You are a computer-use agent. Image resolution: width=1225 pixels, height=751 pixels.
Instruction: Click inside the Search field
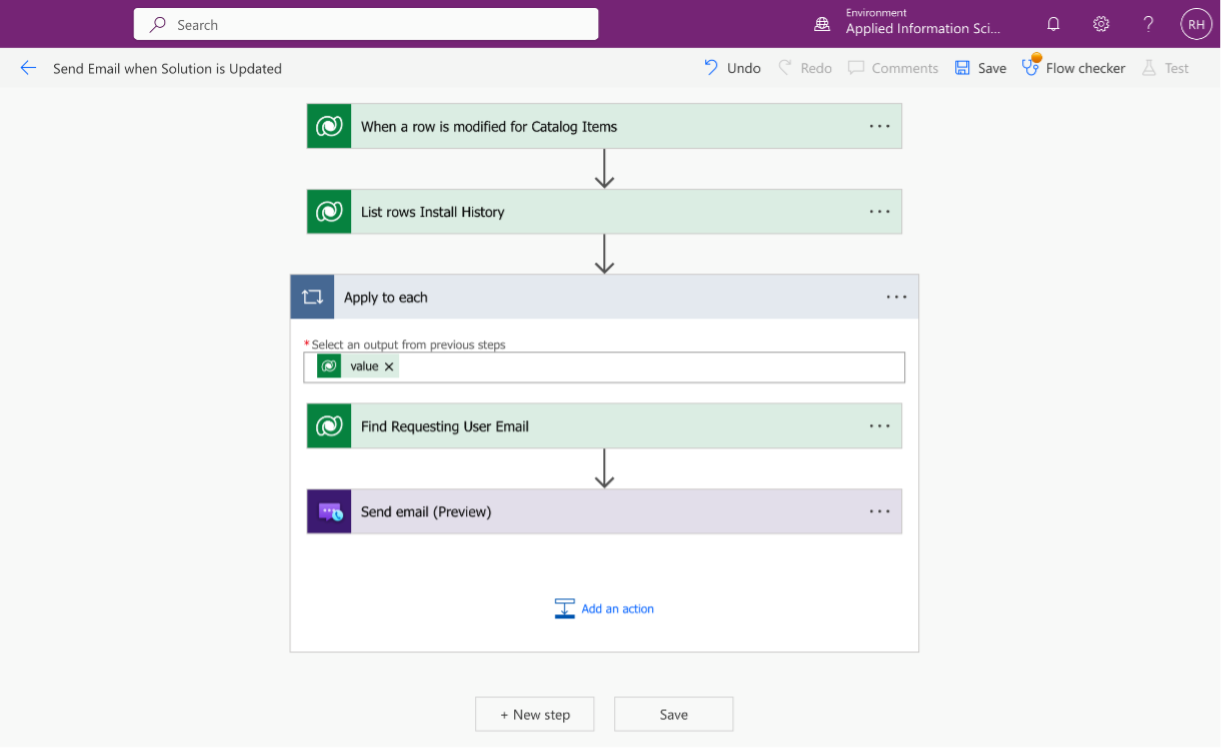point(365,23)
